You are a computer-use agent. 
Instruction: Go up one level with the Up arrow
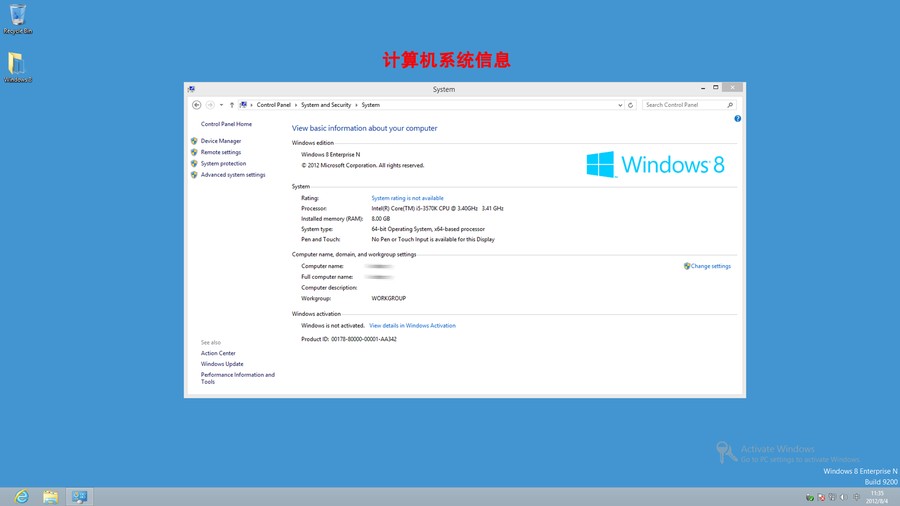[x=231, y=105]
